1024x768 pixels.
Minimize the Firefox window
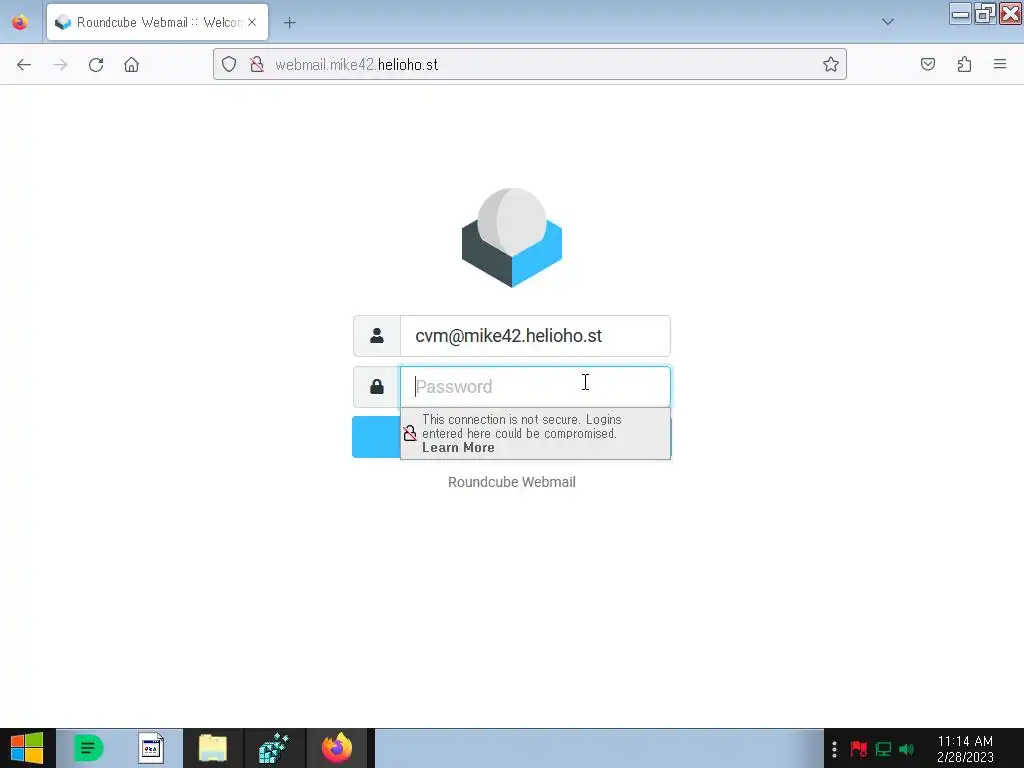tap(961, 14)
